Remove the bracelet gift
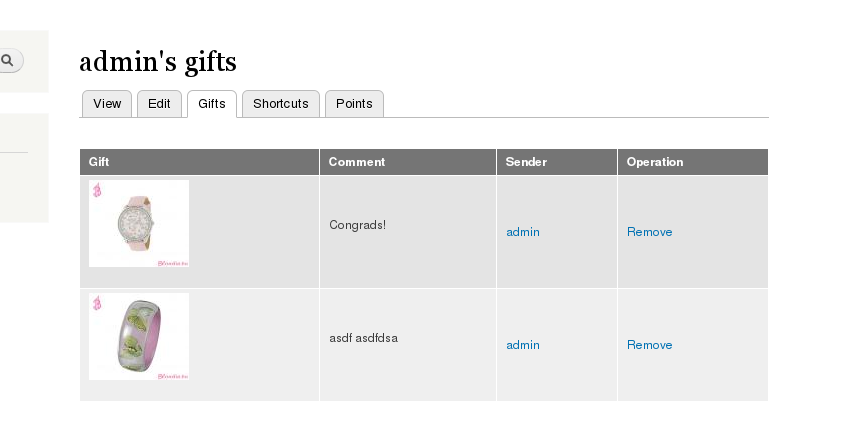This screenshot has height=447, width=842. 649,345
